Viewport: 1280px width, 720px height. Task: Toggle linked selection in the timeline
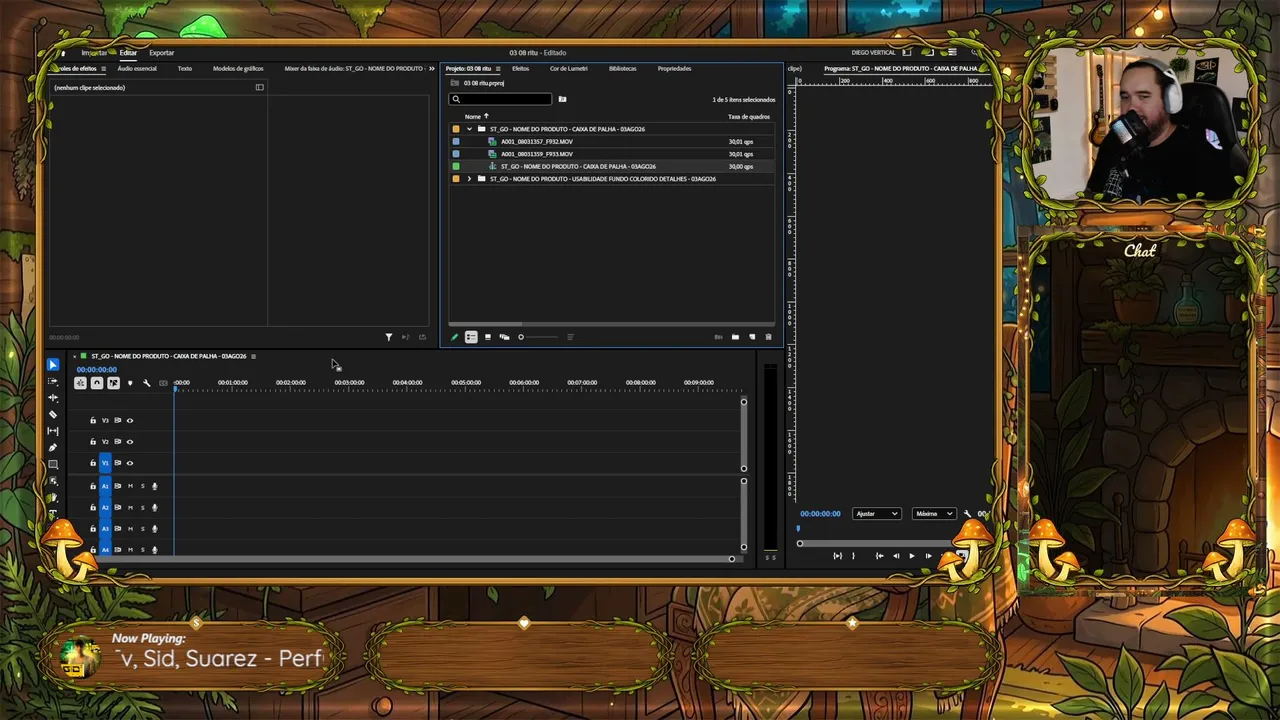pyautogui.click(x=113, y=383)
